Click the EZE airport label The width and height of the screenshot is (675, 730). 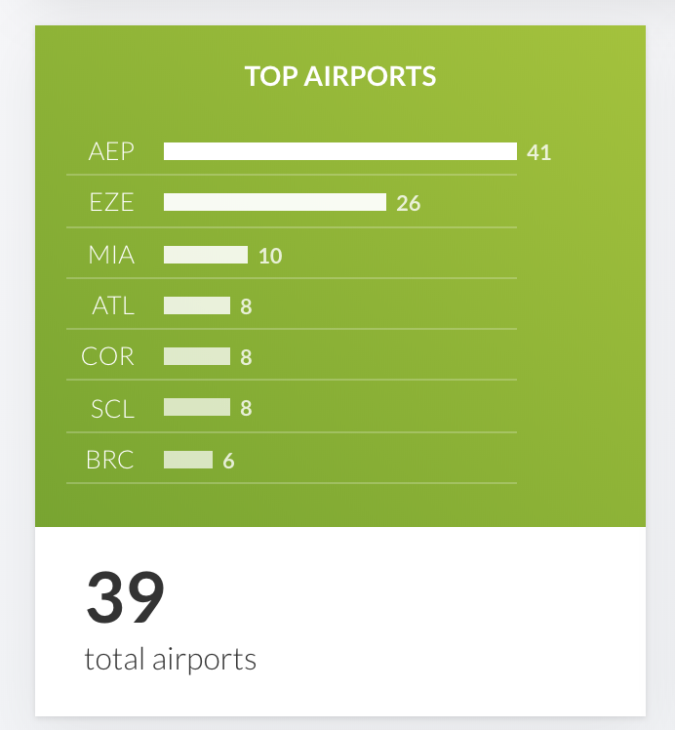(x=111, y=203)
